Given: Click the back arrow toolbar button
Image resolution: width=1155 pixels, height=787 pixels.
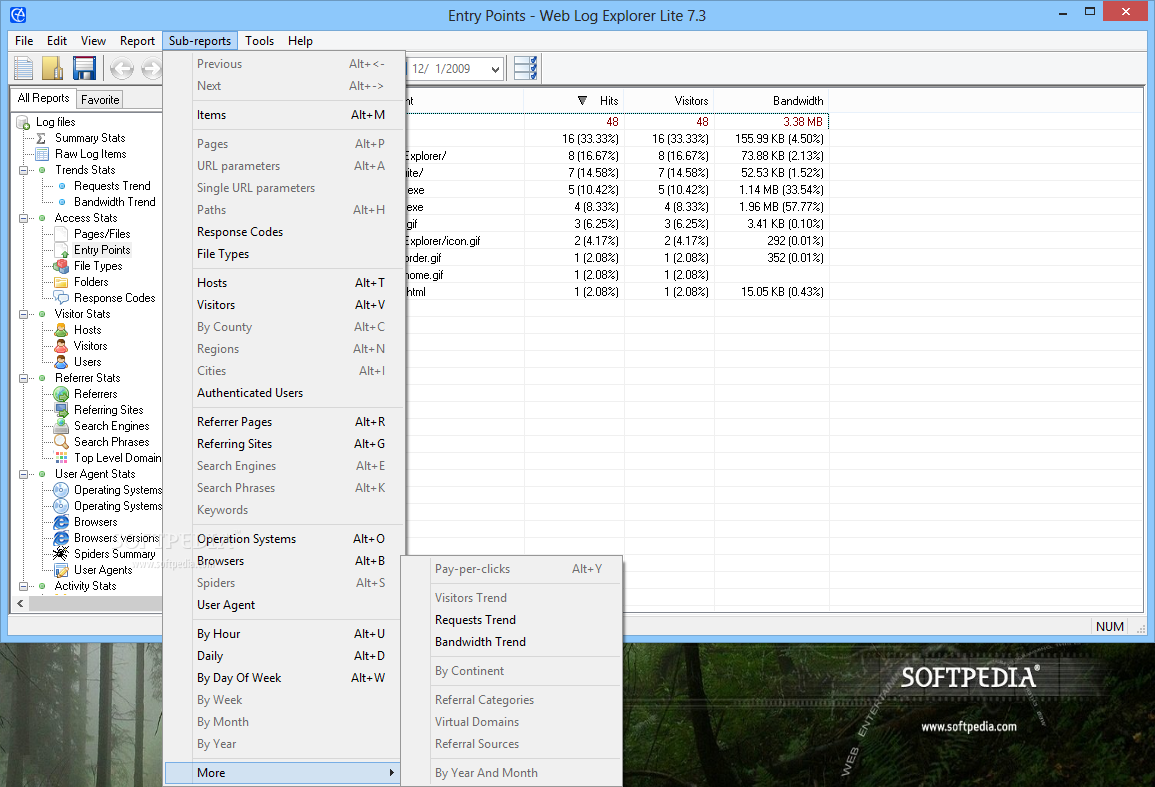Looking at the screenshot, I should coord(122,69).
